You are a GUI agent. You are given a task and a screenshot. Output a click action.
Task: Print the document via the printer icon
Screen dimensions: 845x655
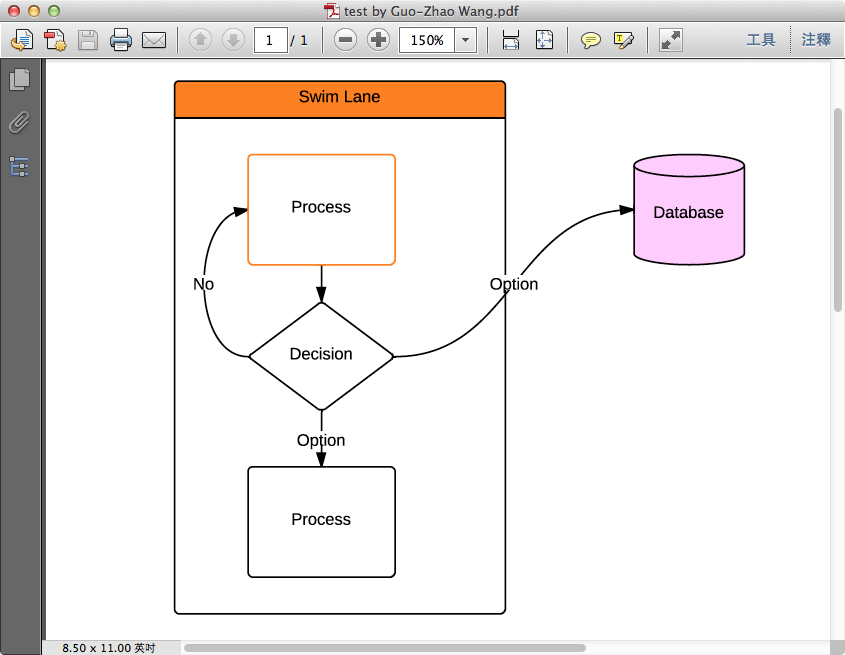tap(121, 40)
